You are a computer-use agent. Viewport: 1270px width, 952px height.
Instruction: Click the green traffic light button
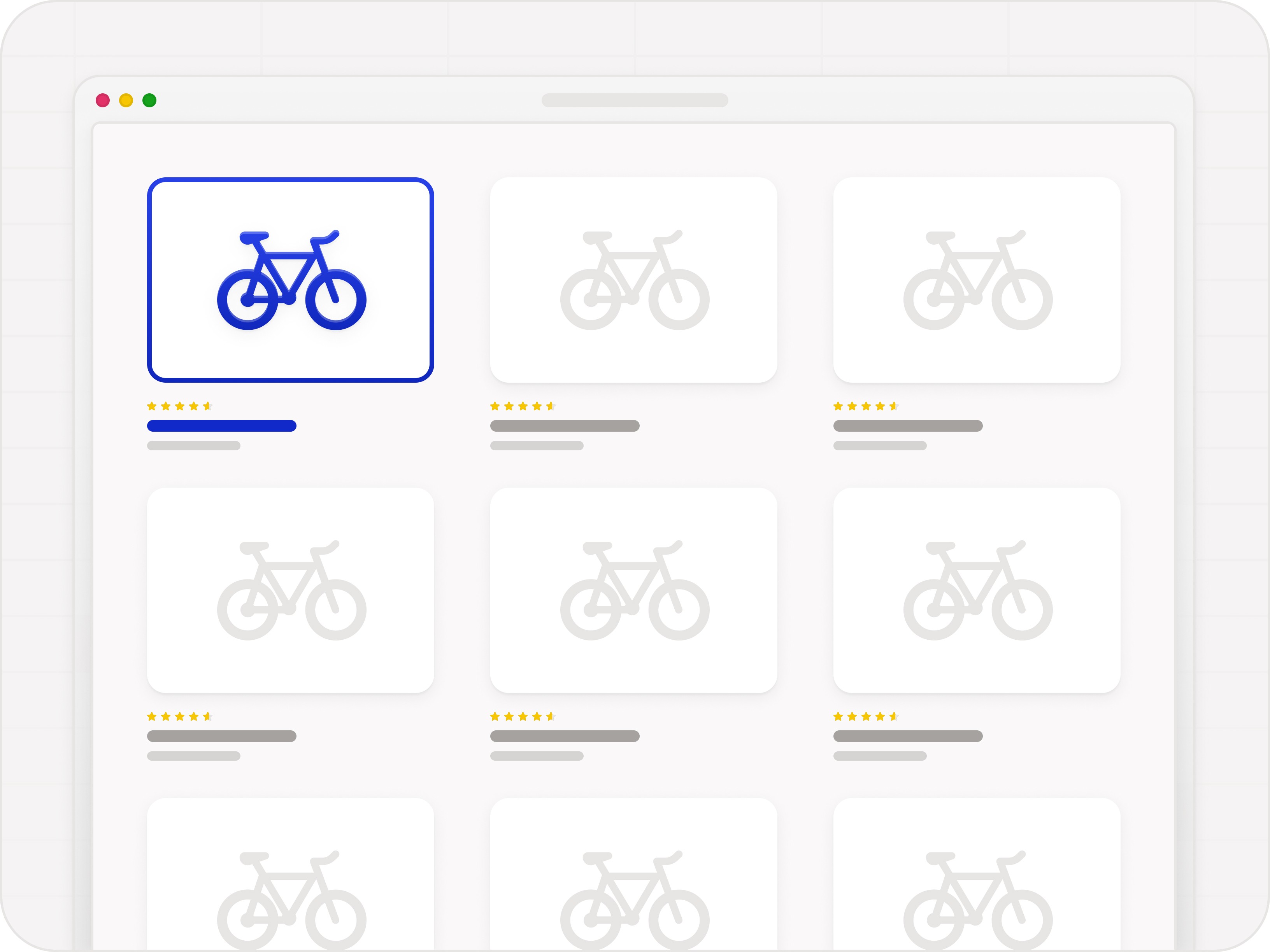coord(149,100)
